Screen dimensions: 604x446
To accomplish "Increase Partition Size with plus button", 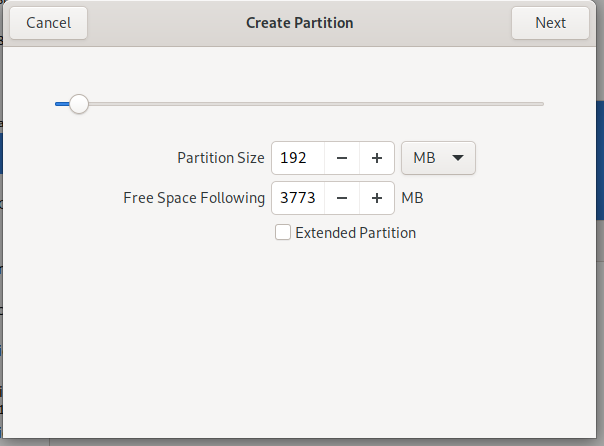I will pyautogui.click(x=377, y=158).
